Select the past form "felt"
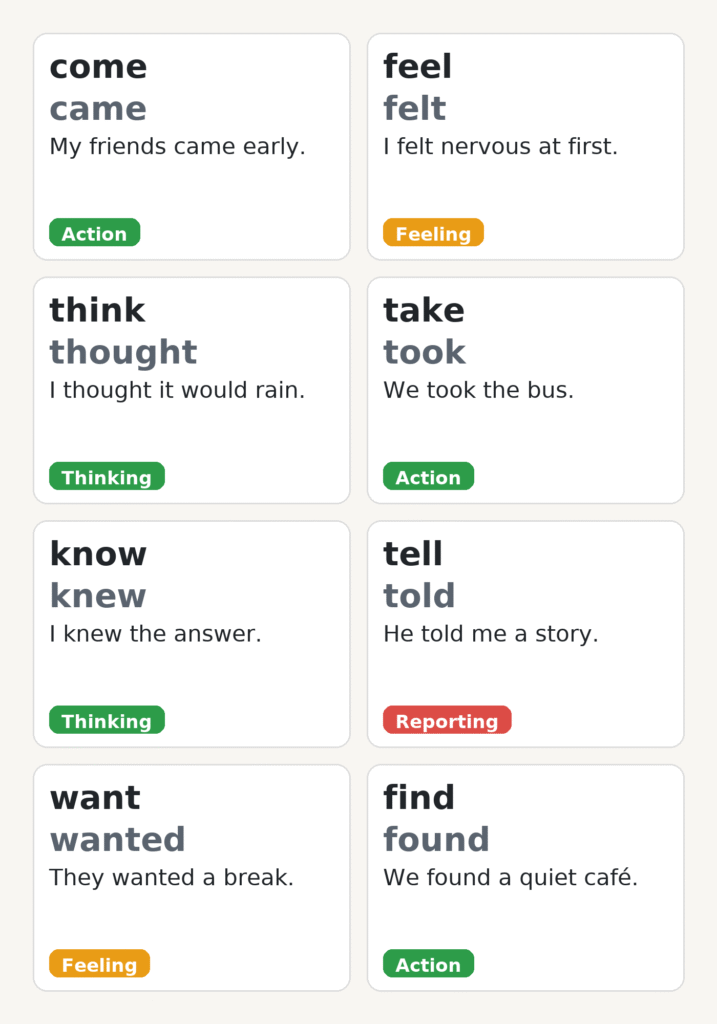Image resolution: width=717 pixels, height=1024 pixels. 415,108
